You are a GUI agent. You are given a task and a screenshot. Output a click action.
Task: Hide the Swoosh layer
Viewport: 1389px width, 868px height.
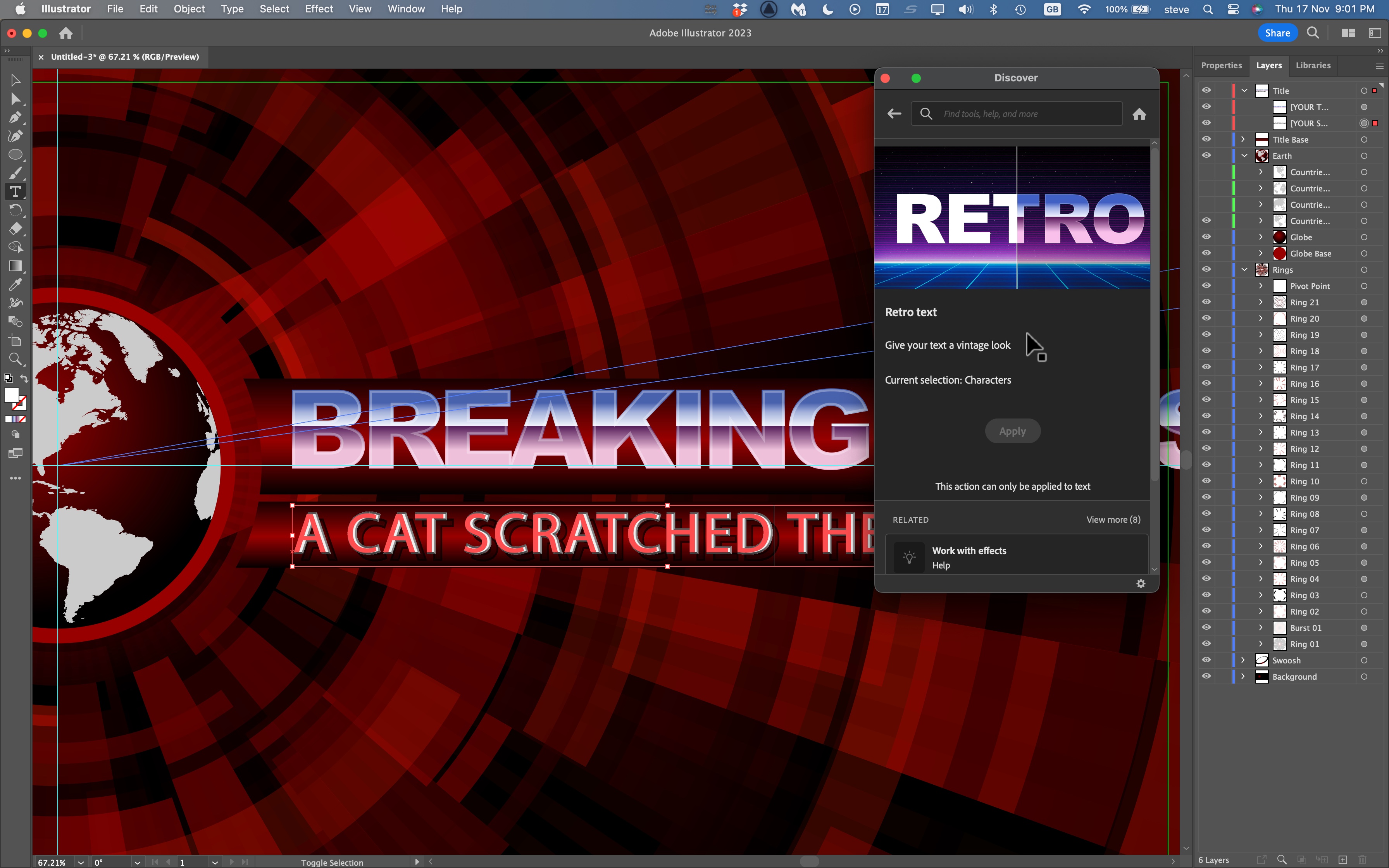pos(1206,660)
